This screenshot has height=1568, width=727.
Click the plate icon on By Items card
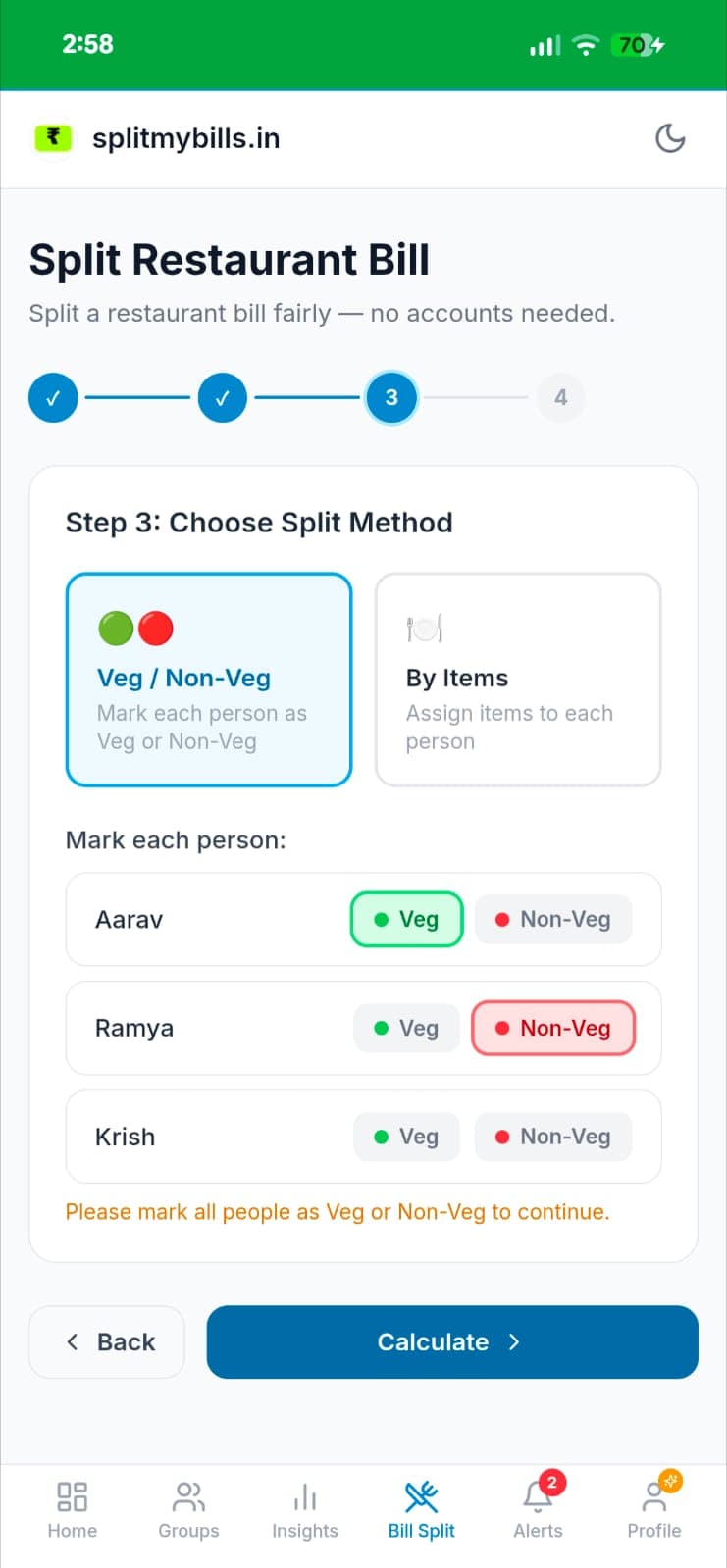point(424,628)
